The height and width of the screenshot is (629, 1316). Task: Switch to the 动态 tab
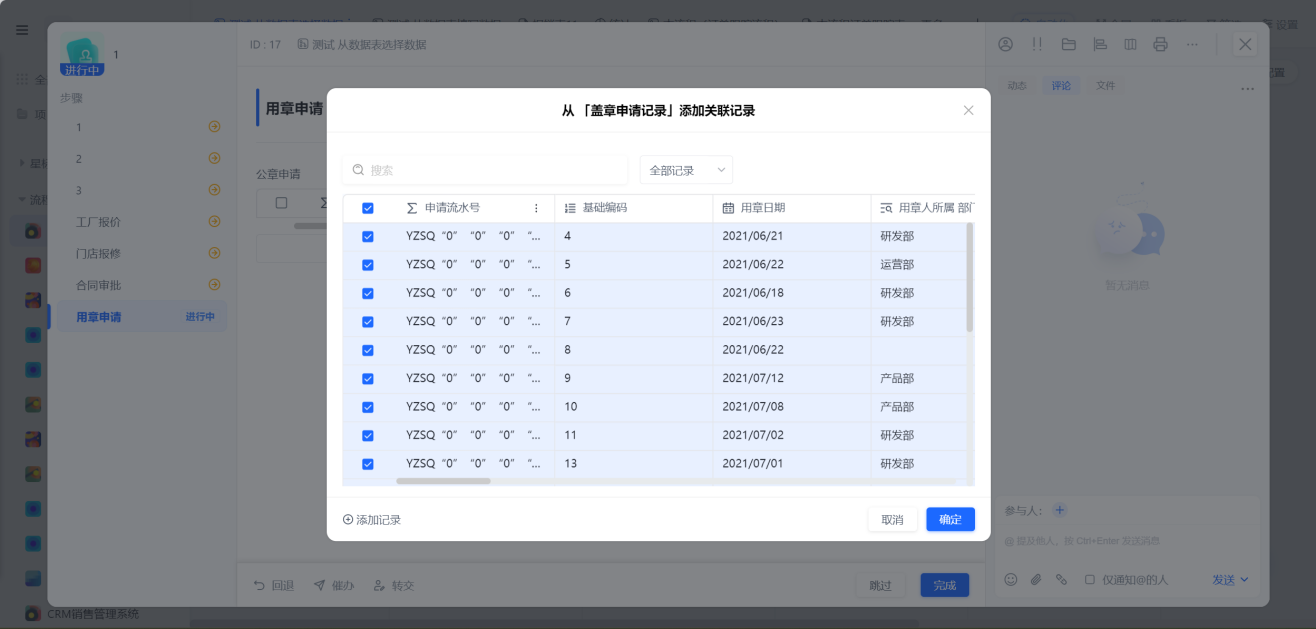click(1017, 86)
